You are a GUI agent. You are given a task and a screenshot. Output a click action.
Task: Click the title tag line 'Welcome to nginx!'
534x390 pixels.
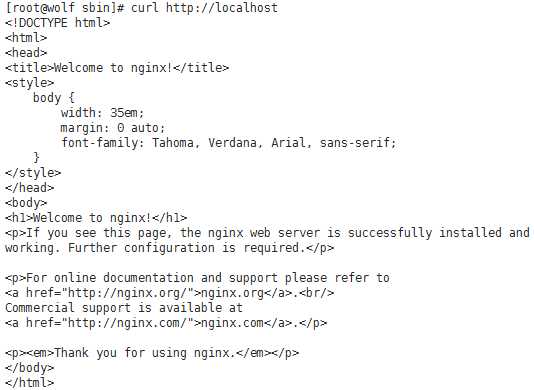pyautogui.click(x=117, y=68)
